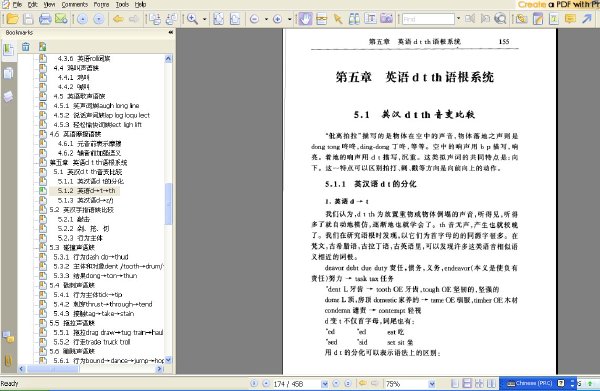The width and height of the screenshot is (600, 391).
Task: Click the greyed Next View arrow in toolbar
Action: 134,19
